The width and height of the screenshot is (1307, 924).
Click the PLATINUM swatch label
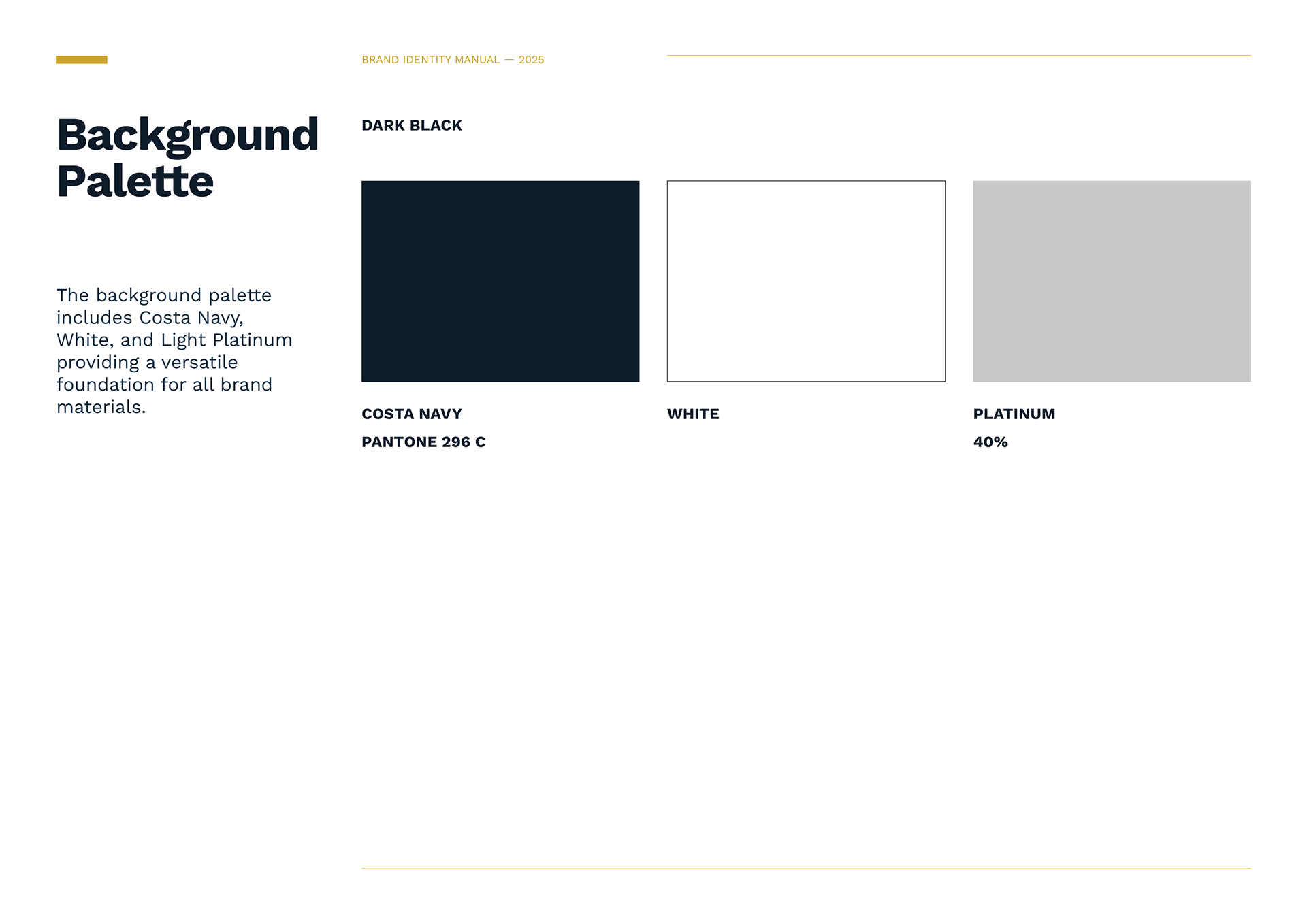1014,414
